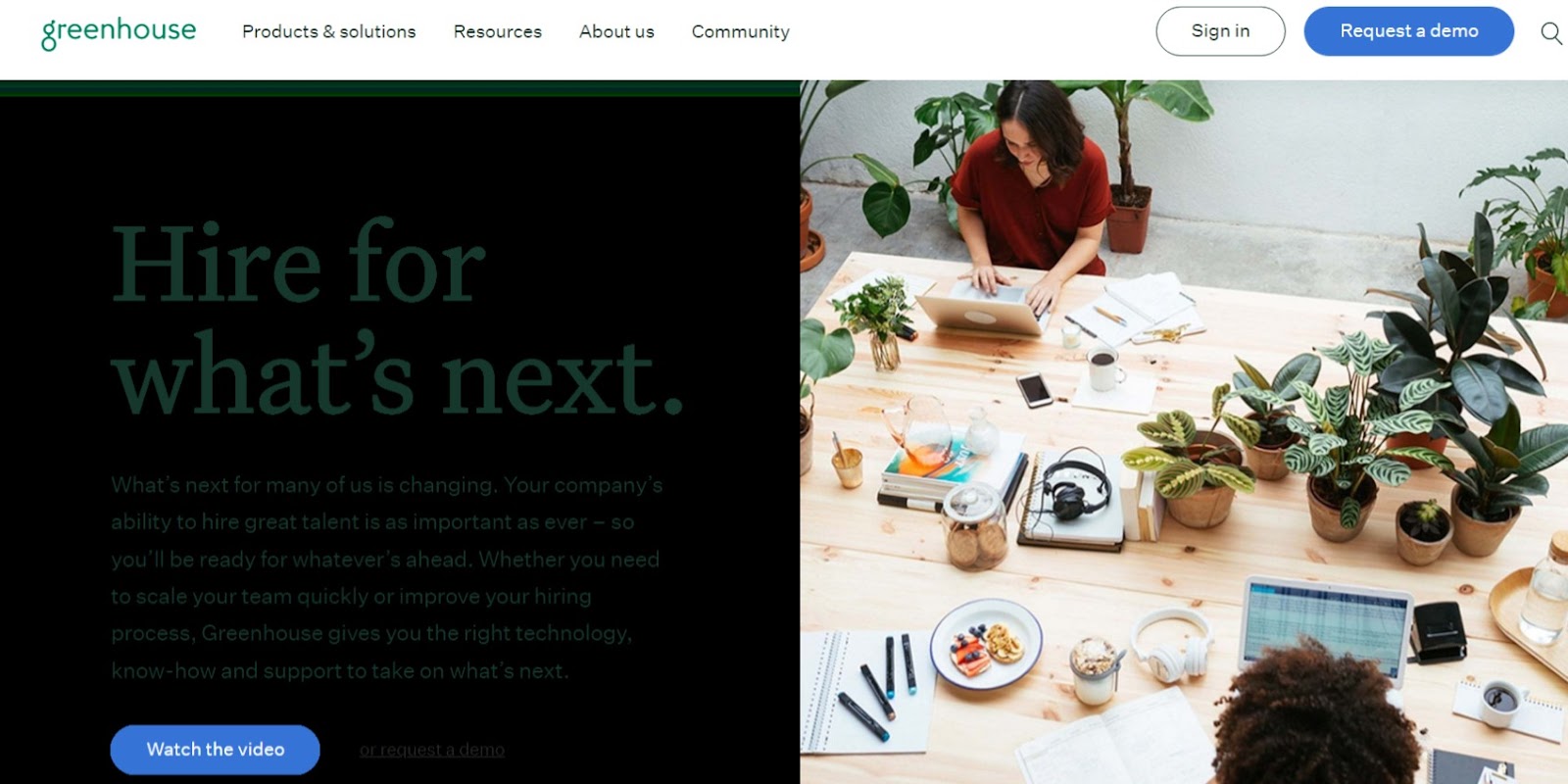Click the paragraph beginning 'What's next for many'
The image size is (1568, 784).
(387, 578)
